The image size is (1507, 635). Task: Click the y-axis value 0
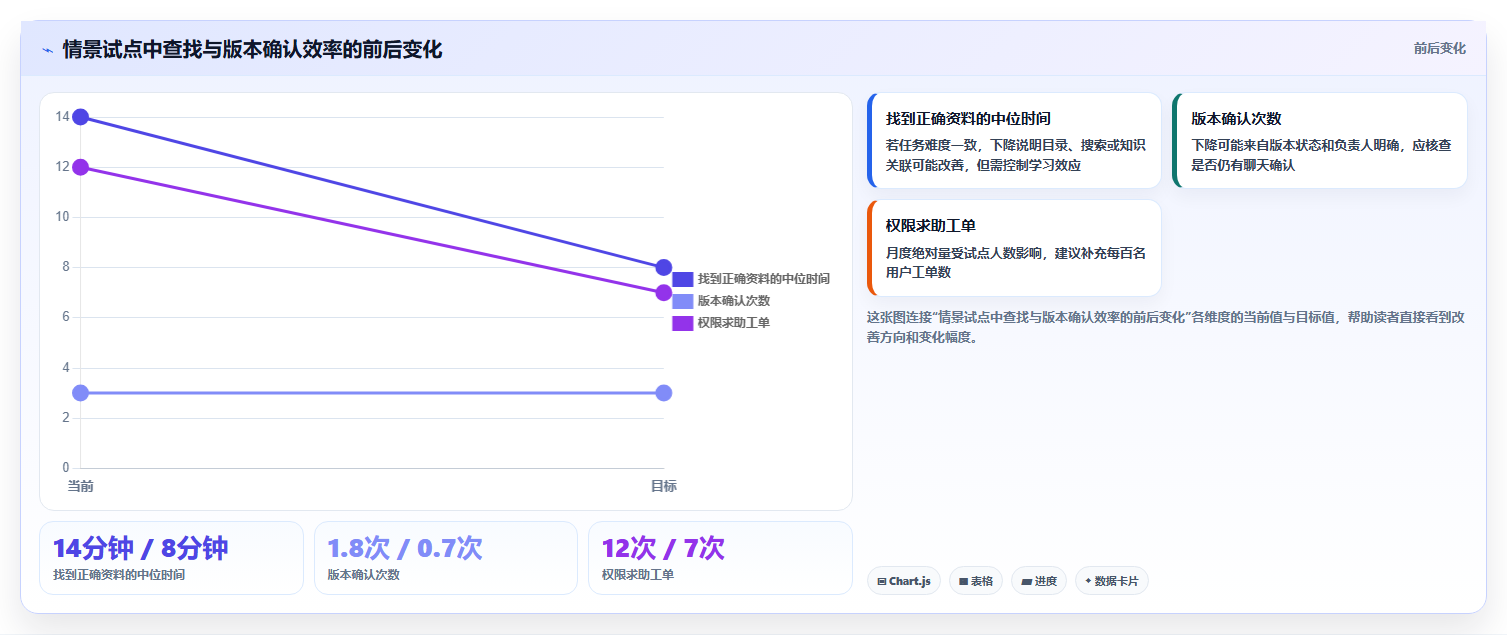coord(66,467)
